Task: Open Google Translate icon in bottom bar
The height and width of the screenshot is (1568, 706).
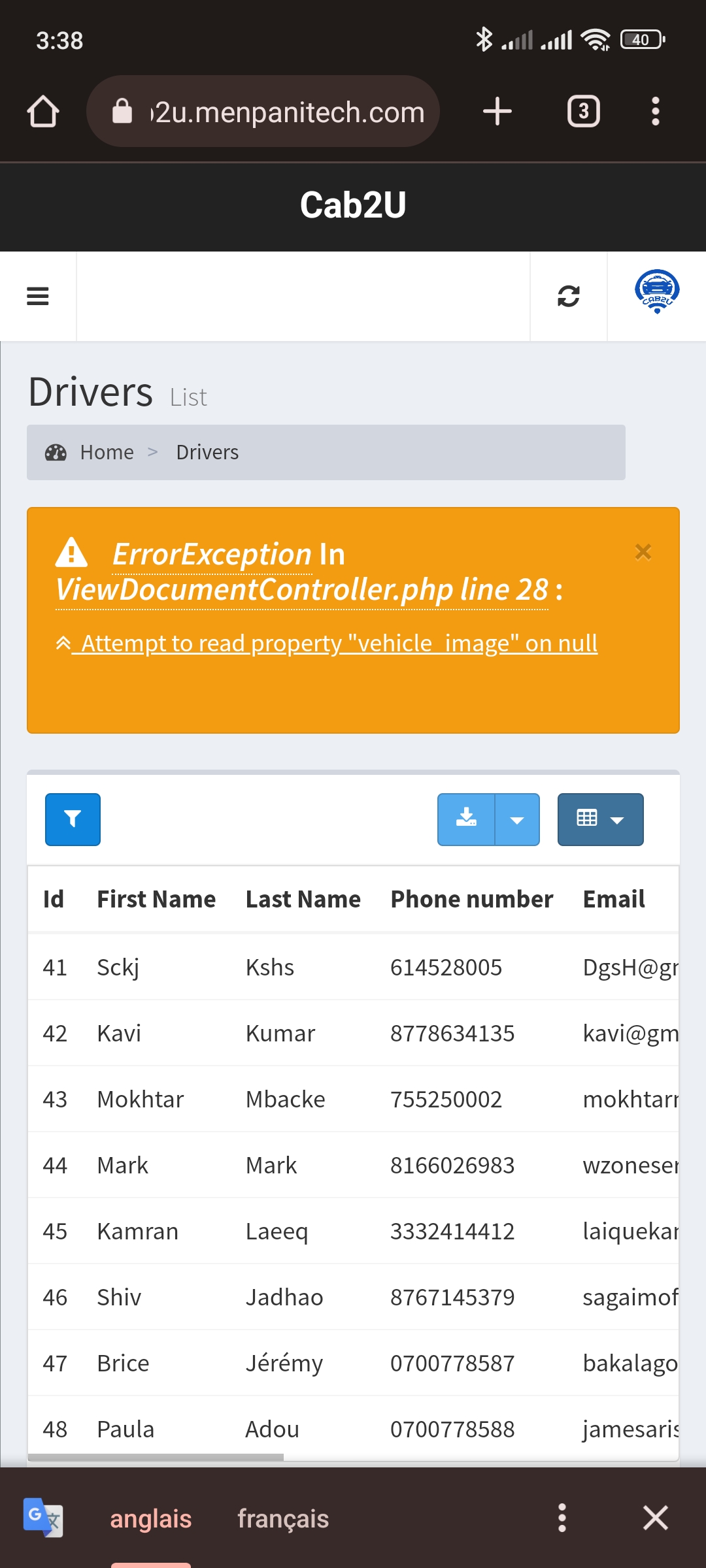Action: click(x=43, y=1517)
